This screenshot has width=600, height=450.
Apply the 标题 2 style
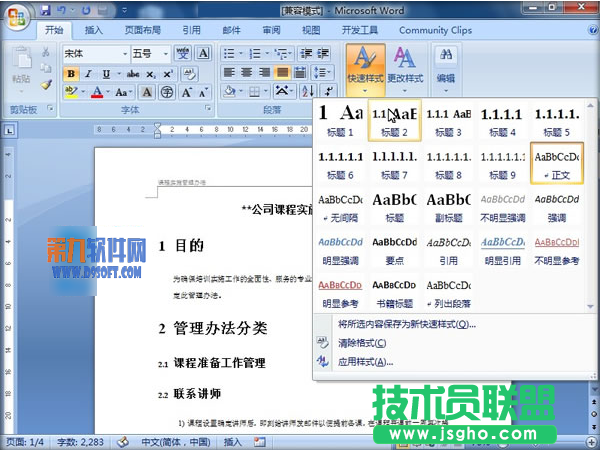pyautogui.click(x=395, y=120)
